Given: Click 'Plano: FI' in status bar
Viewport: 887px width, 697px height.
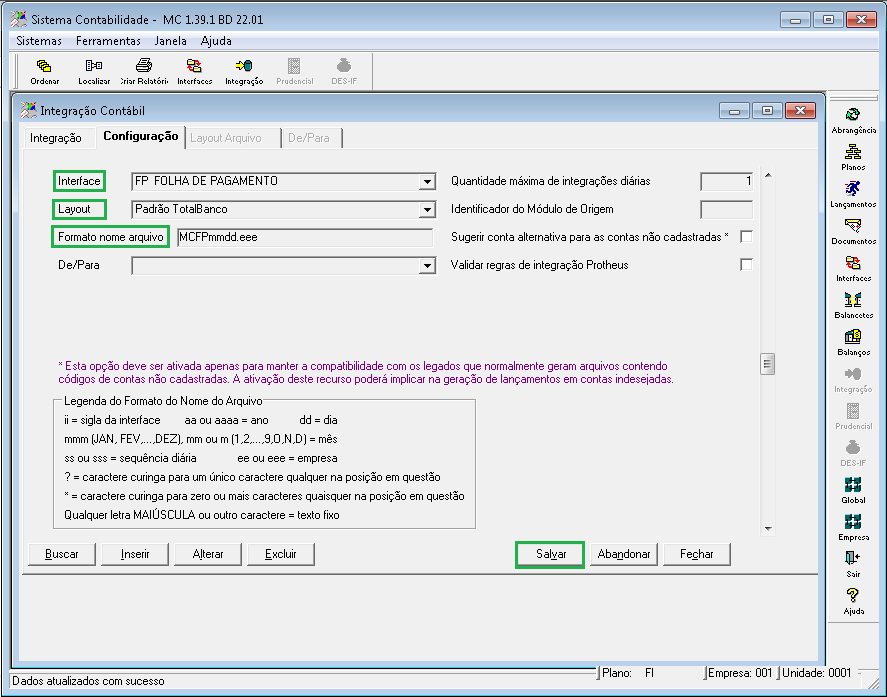Looking at the screenshot, I should (628, 673).
